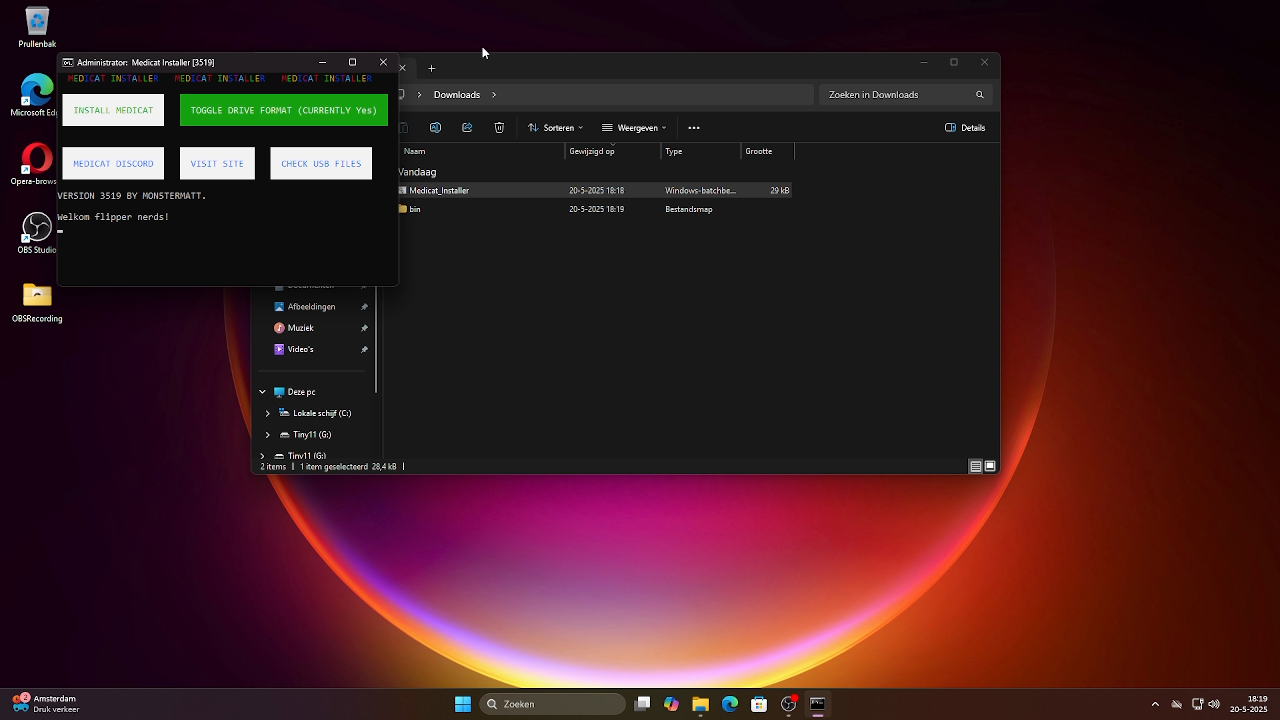Screen dimensions: 1280x720
Task: Click the INSTALL MEDICAT button
Action: (113, 110)
